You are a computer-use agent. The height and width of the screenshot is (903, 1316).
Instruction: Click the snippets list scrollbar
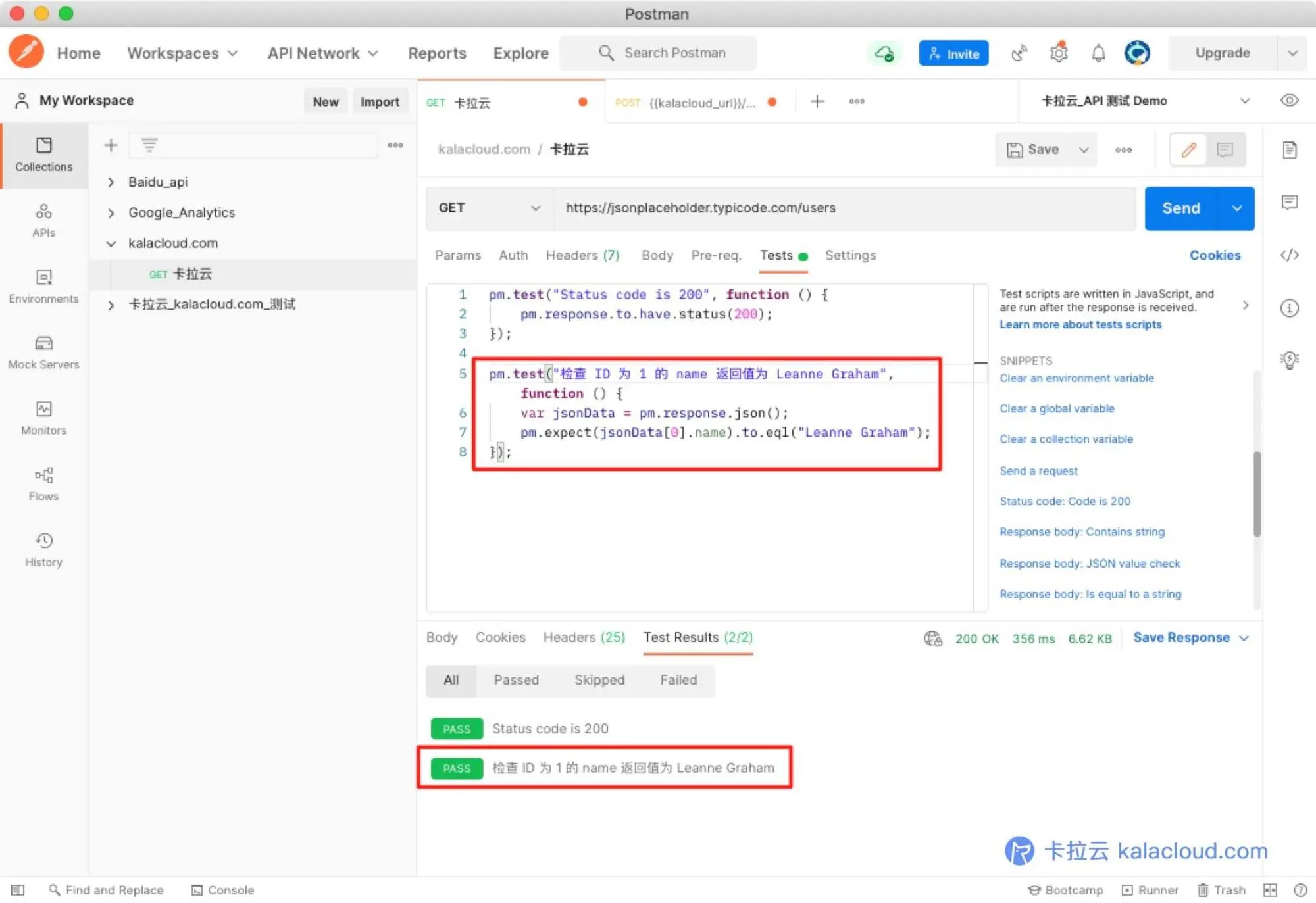click(x=1257, y=493)
